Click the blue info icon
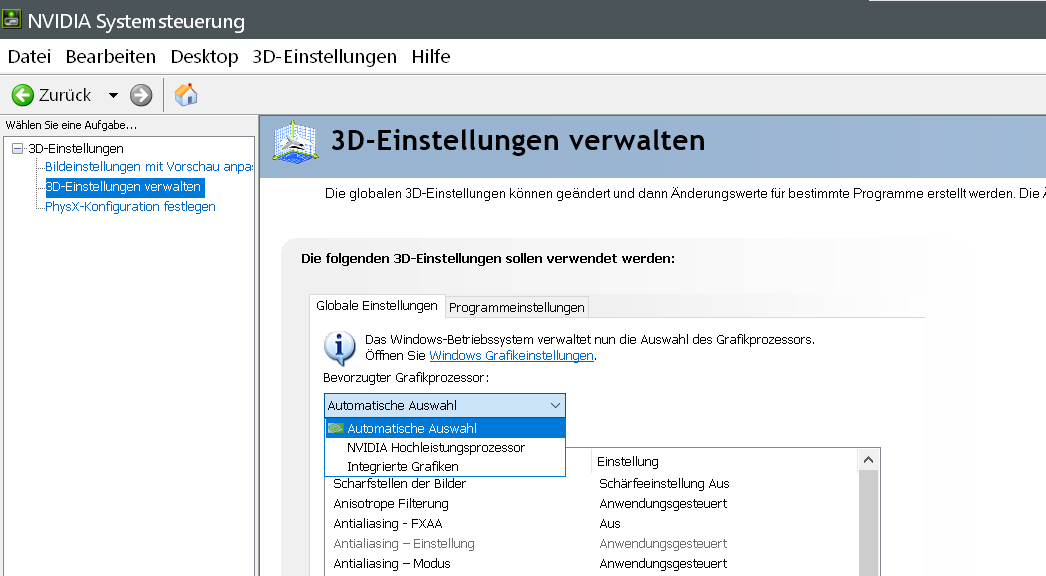 [340, 348]
